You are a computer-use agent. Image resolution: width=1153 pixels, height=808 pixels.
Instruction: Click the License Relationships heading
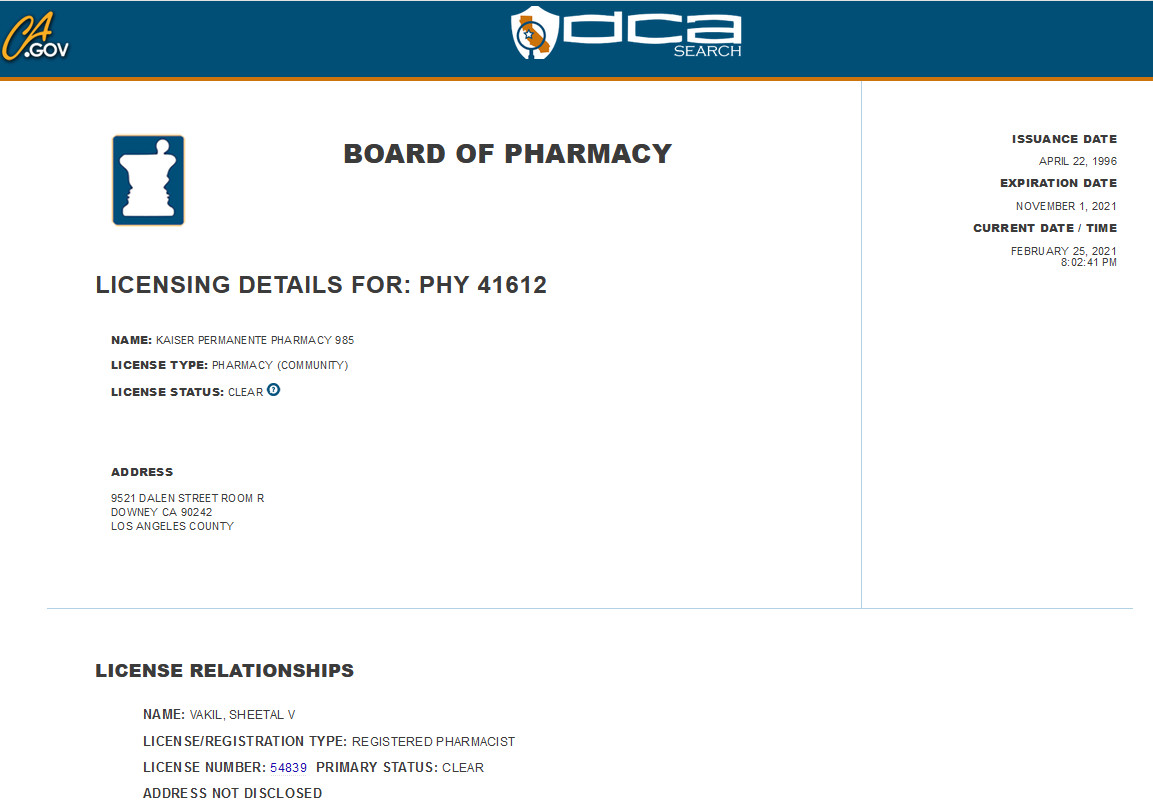pos(224,671)
